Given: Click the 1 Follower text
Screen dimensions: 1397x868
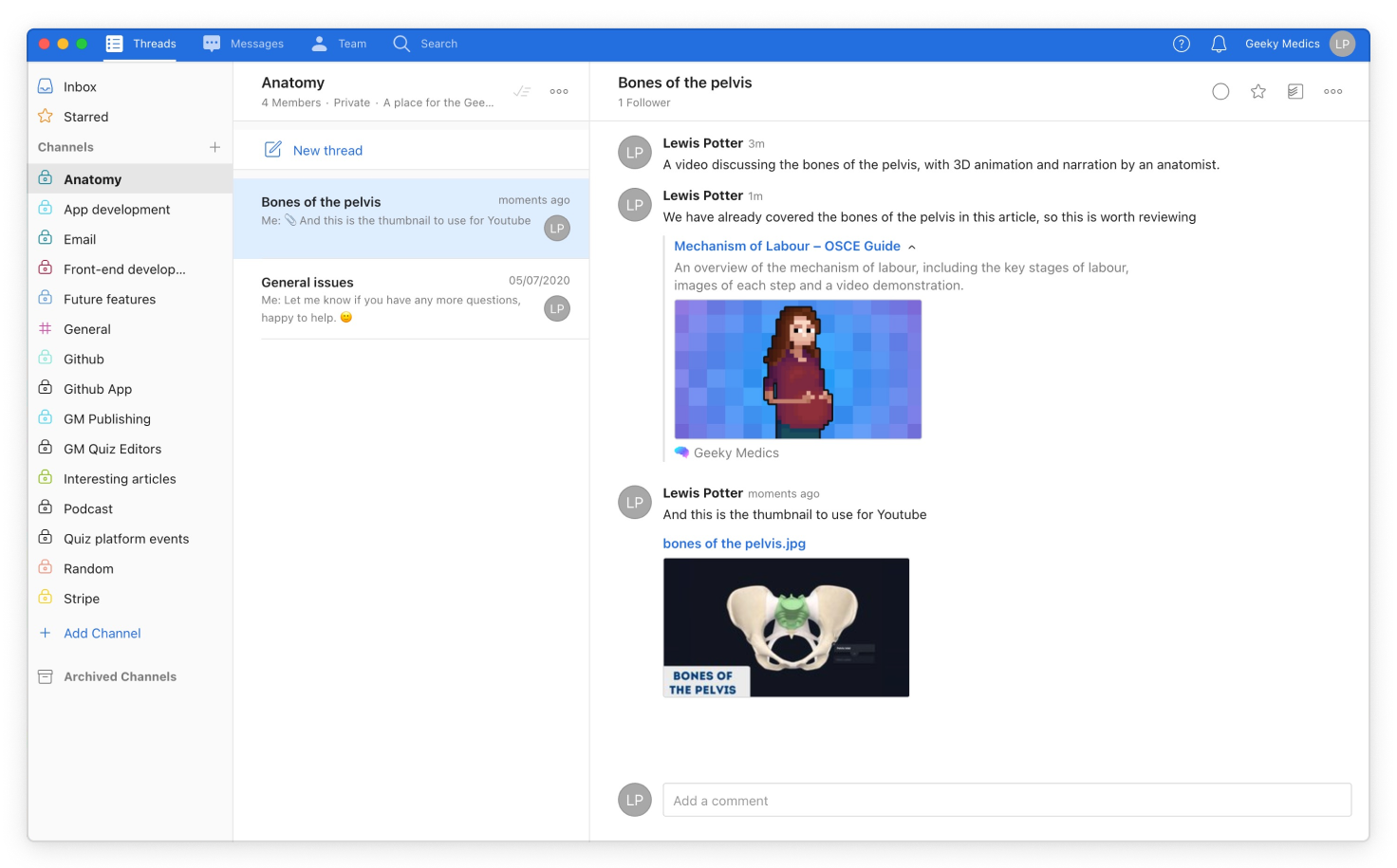Looking at the screenshot, I should (x=643, y=102).
